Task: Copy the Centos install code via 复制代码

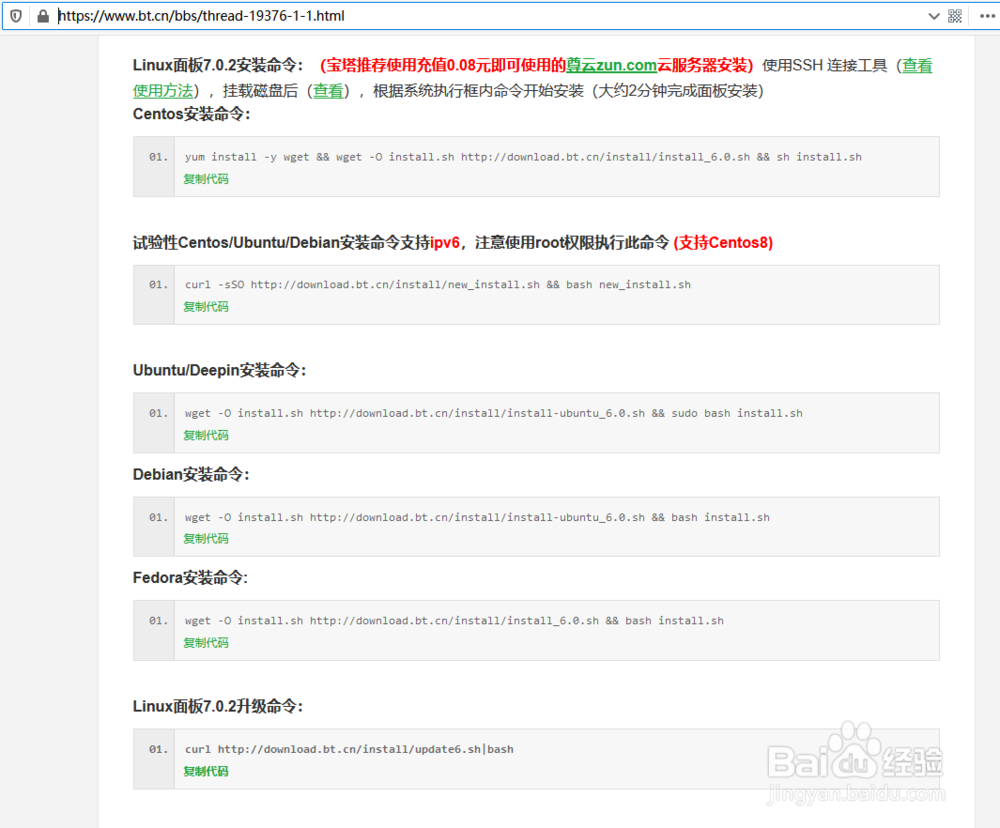Action: tap(206, 179)
